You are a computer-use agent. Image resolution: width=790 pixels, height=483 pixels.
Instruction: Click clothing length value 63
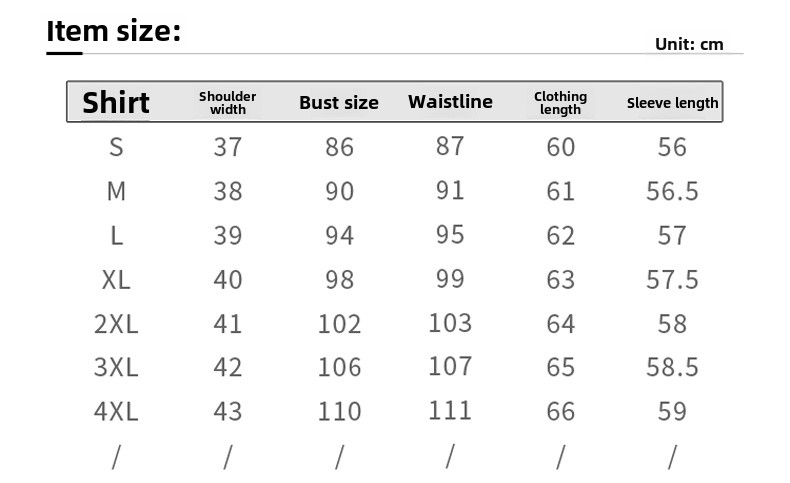pyautogui.click(x=561, y=279)
